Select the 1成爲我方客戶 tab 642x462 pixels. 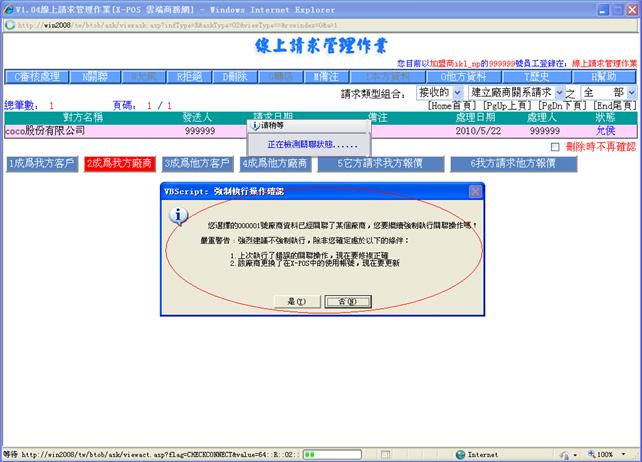point(40,163)
